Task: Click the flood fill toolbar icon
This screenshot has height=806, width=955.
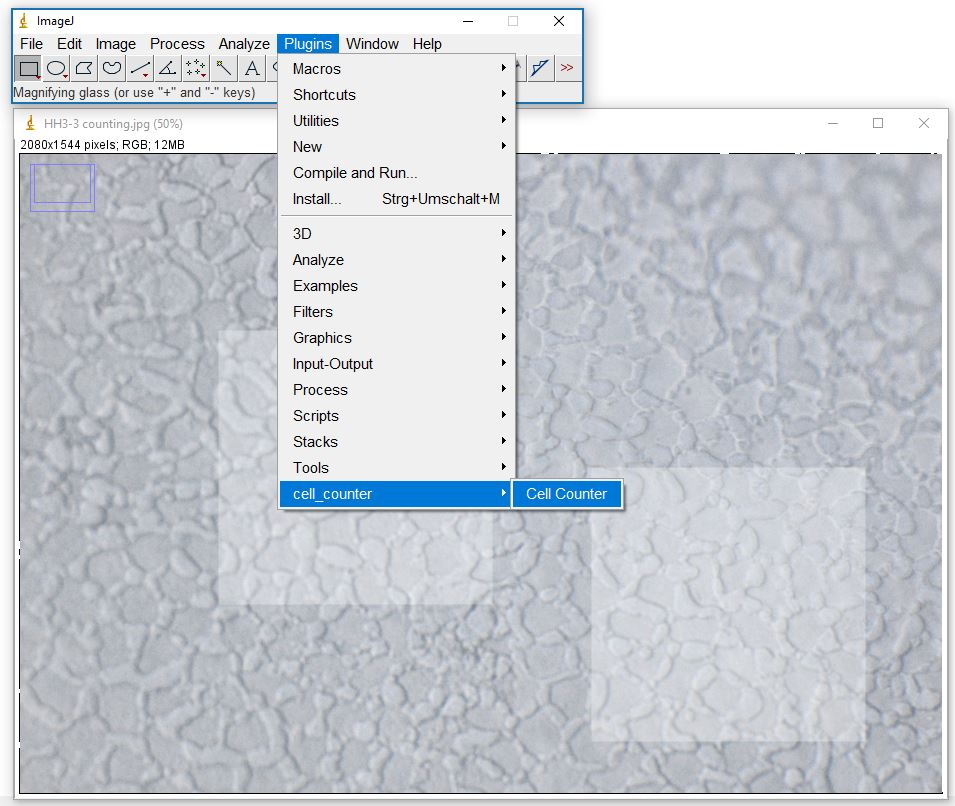Action: pyautogui.click(x=540, y=68)
